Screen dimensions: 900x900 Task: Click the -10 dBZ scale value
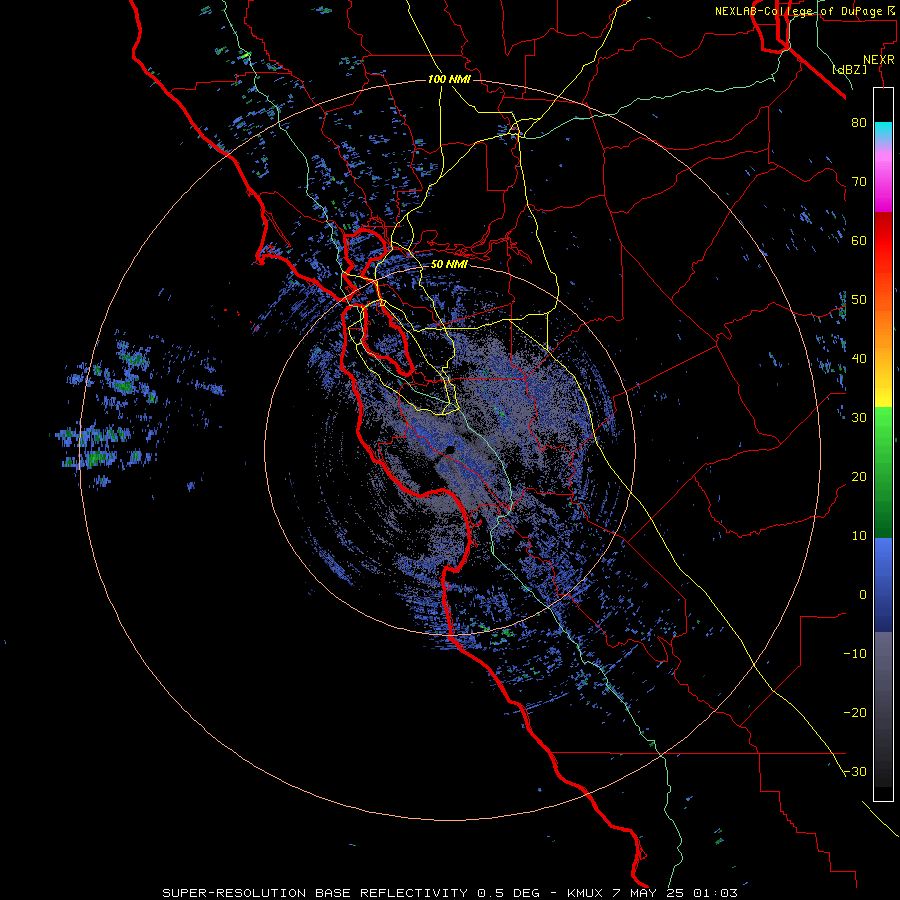(x=855, y=654)
